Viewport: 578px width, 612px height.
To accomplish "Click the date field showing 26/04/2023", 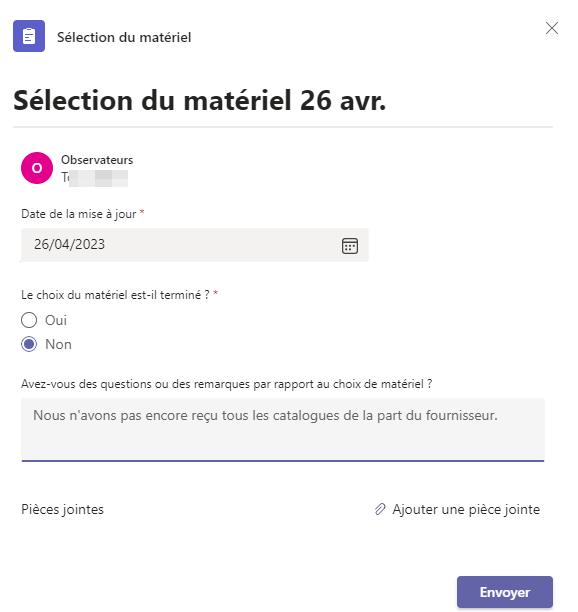I will 195,245.
